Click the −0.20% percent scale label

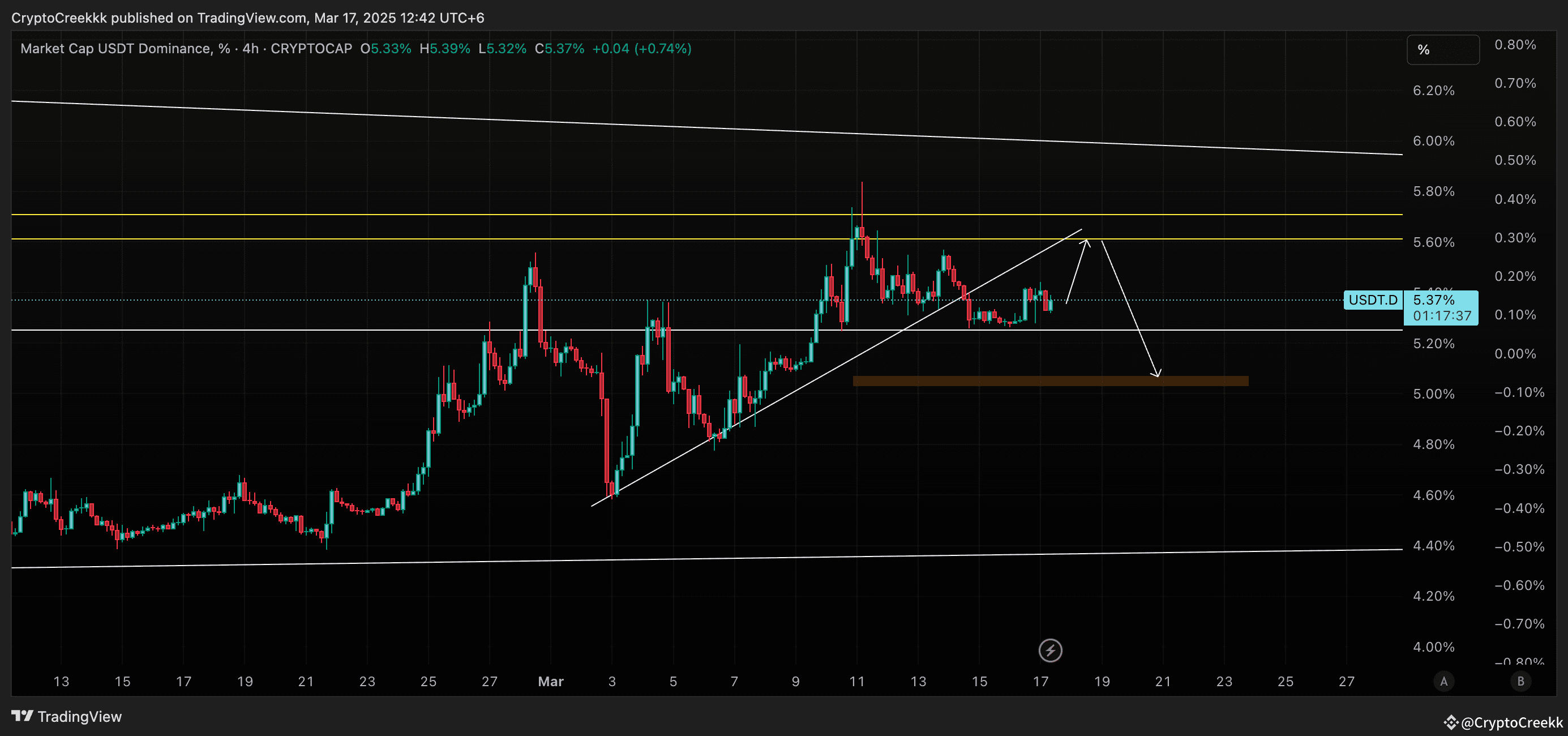coord(1519,431)
